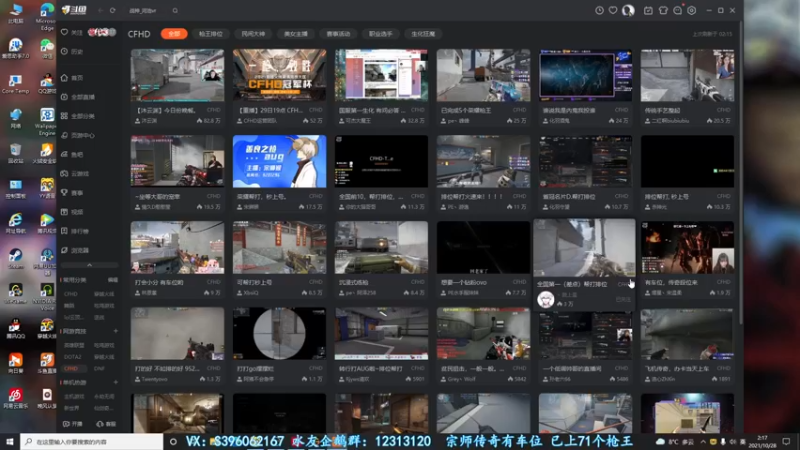Open 沉浸式练枪 stream thumbnail

pyautogui.click(x=381, y=247)
